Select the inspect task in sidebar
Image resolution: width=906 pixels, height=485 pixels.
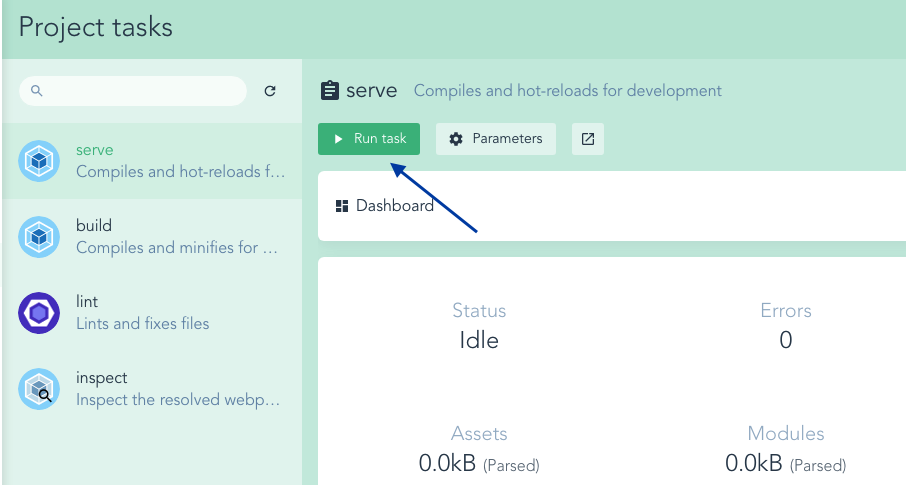152,389
